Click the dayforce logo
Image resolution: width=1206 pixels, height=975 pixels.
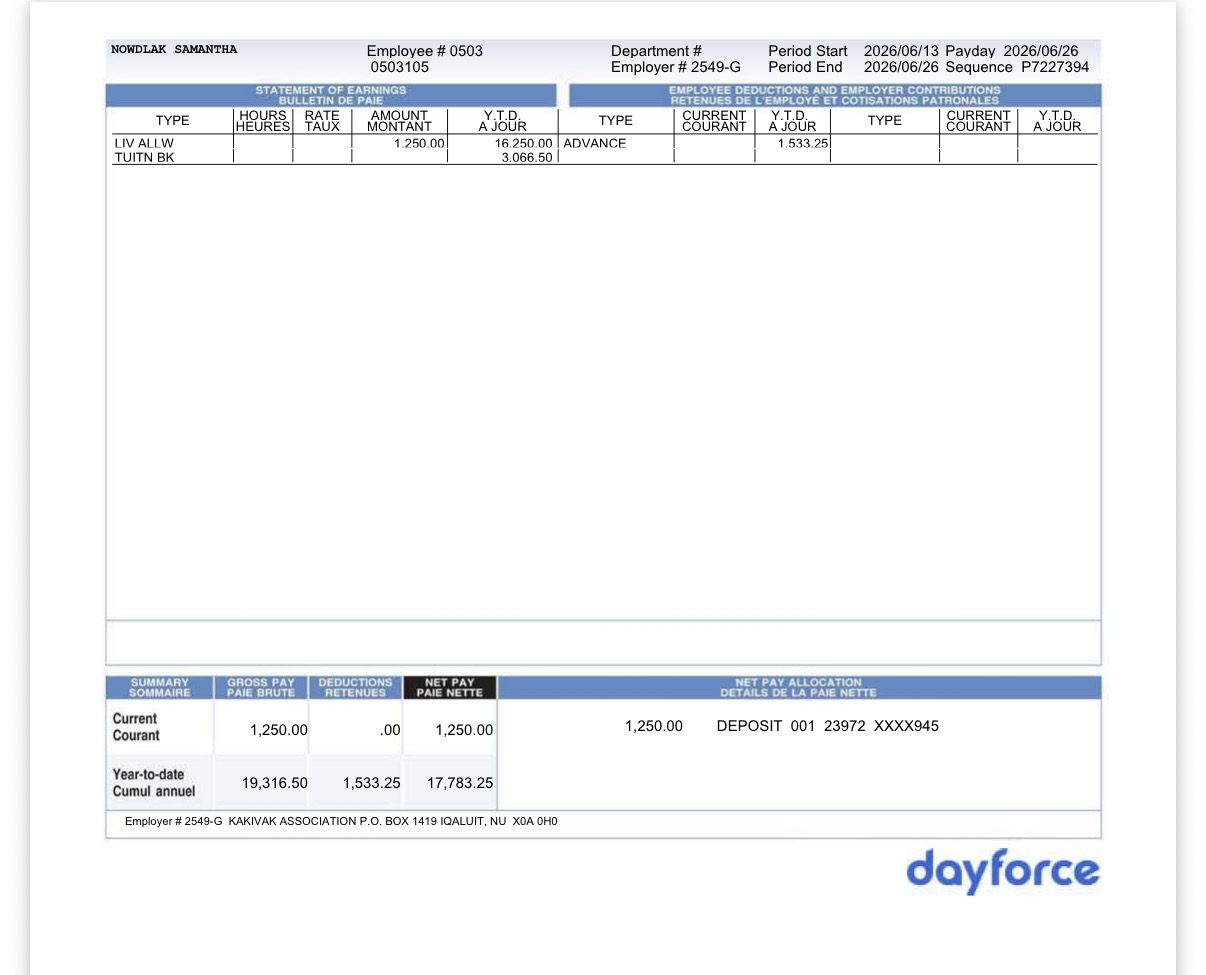(1003, 871)
